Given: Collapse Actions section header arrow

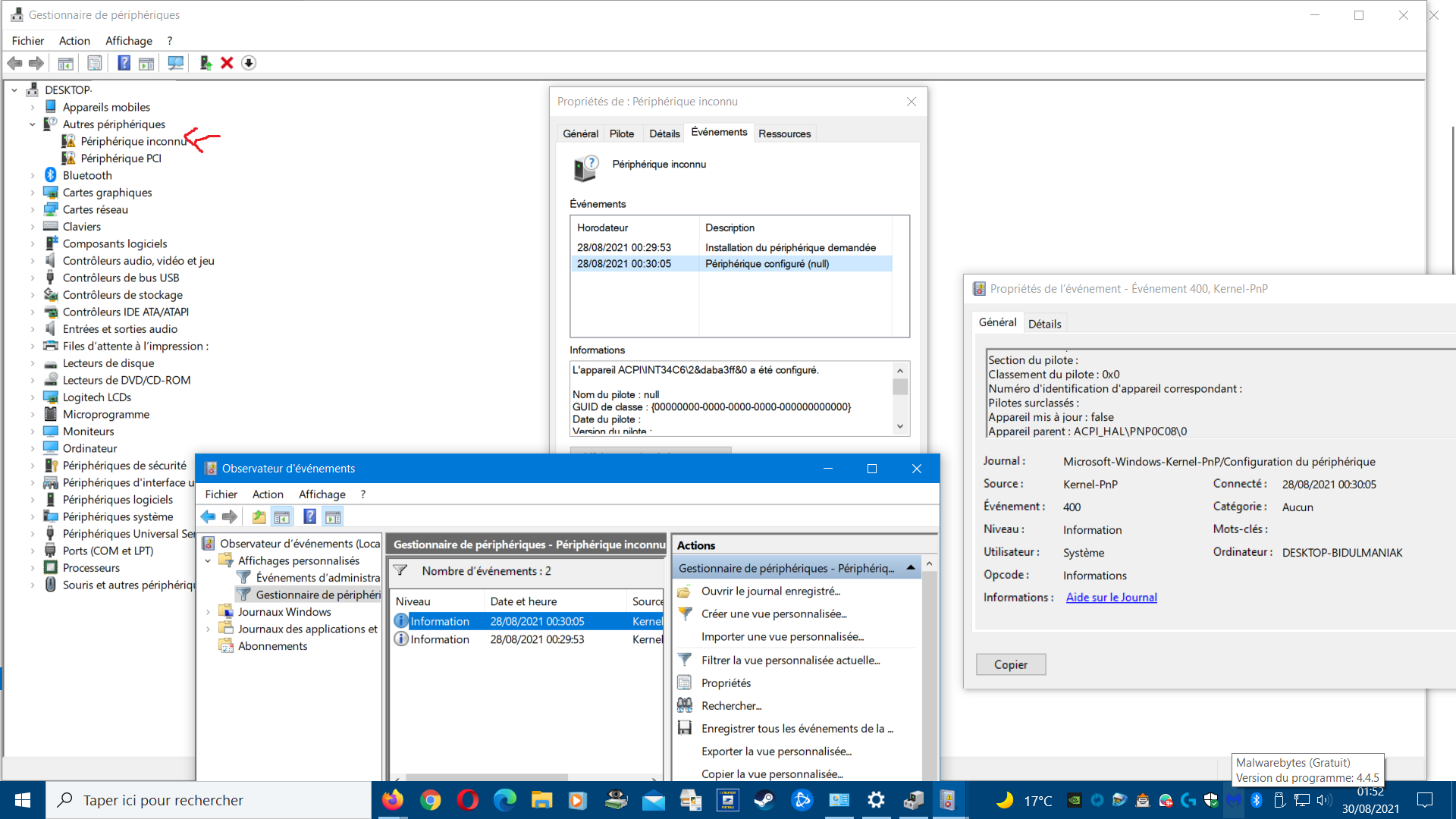Looking at the screenshot, I should [x=911, y=568].
